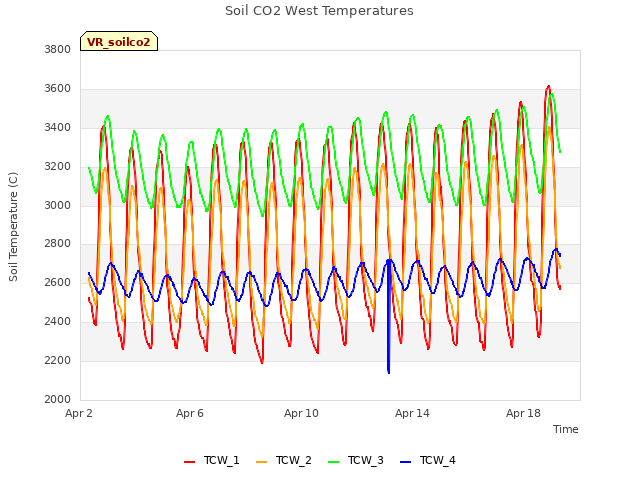Click the orange TCW_2 legend swatch
The image size is (640, 480).
coord(262,462)
